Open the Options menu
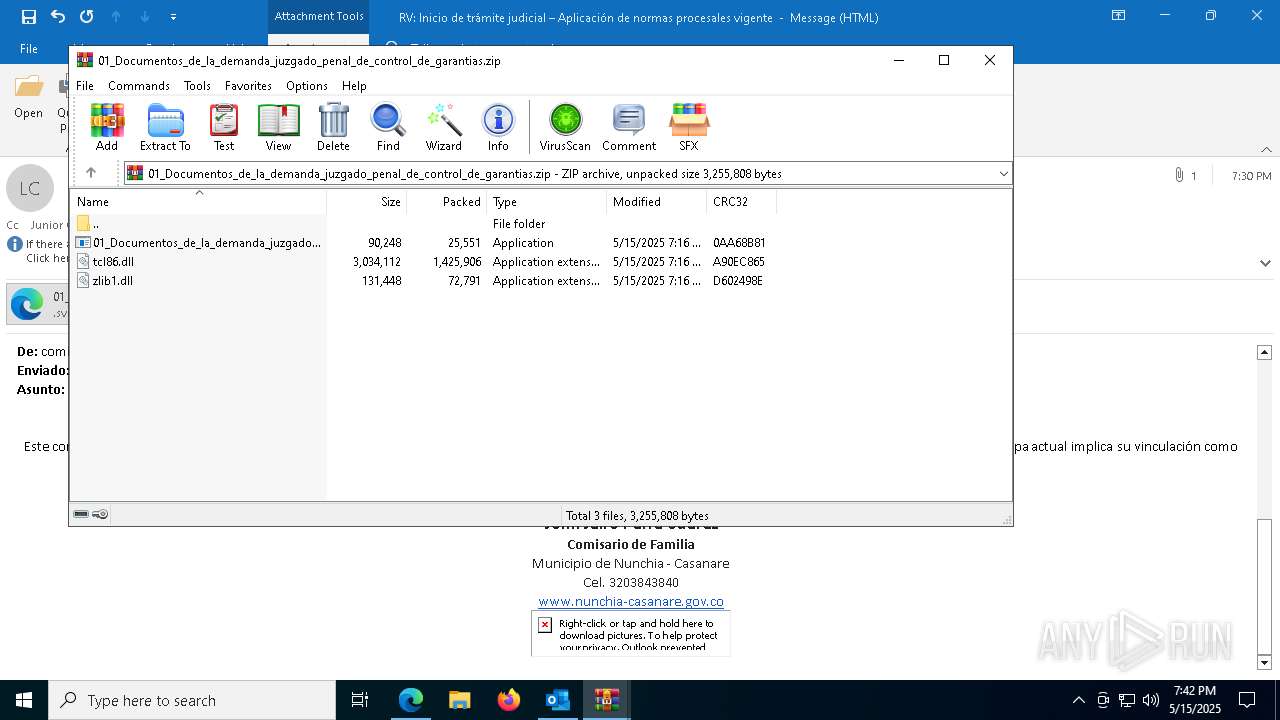Image resolution: width=1280 pixels, height=720 pixels. [307, 86]
